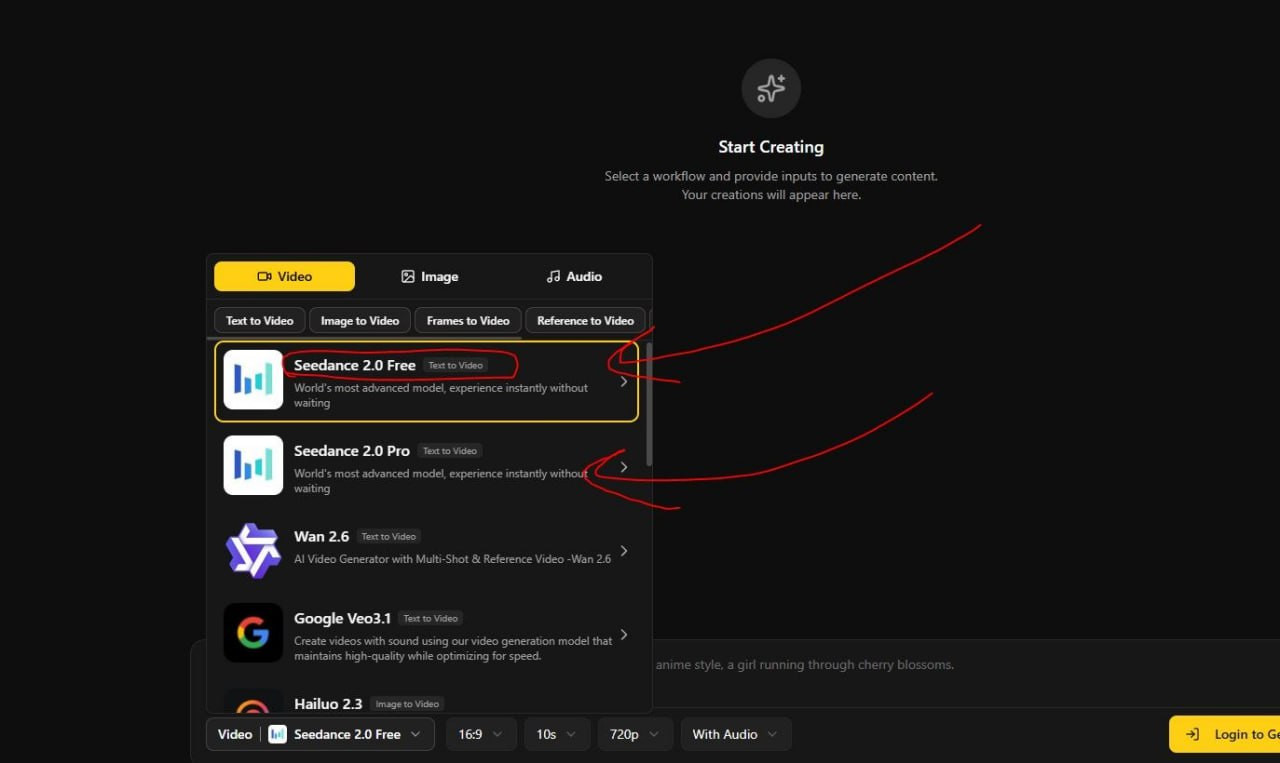This screenshot has height=763, width=1280.
Task: Select the Wan 2.6 model title
Action: point(321,537)
